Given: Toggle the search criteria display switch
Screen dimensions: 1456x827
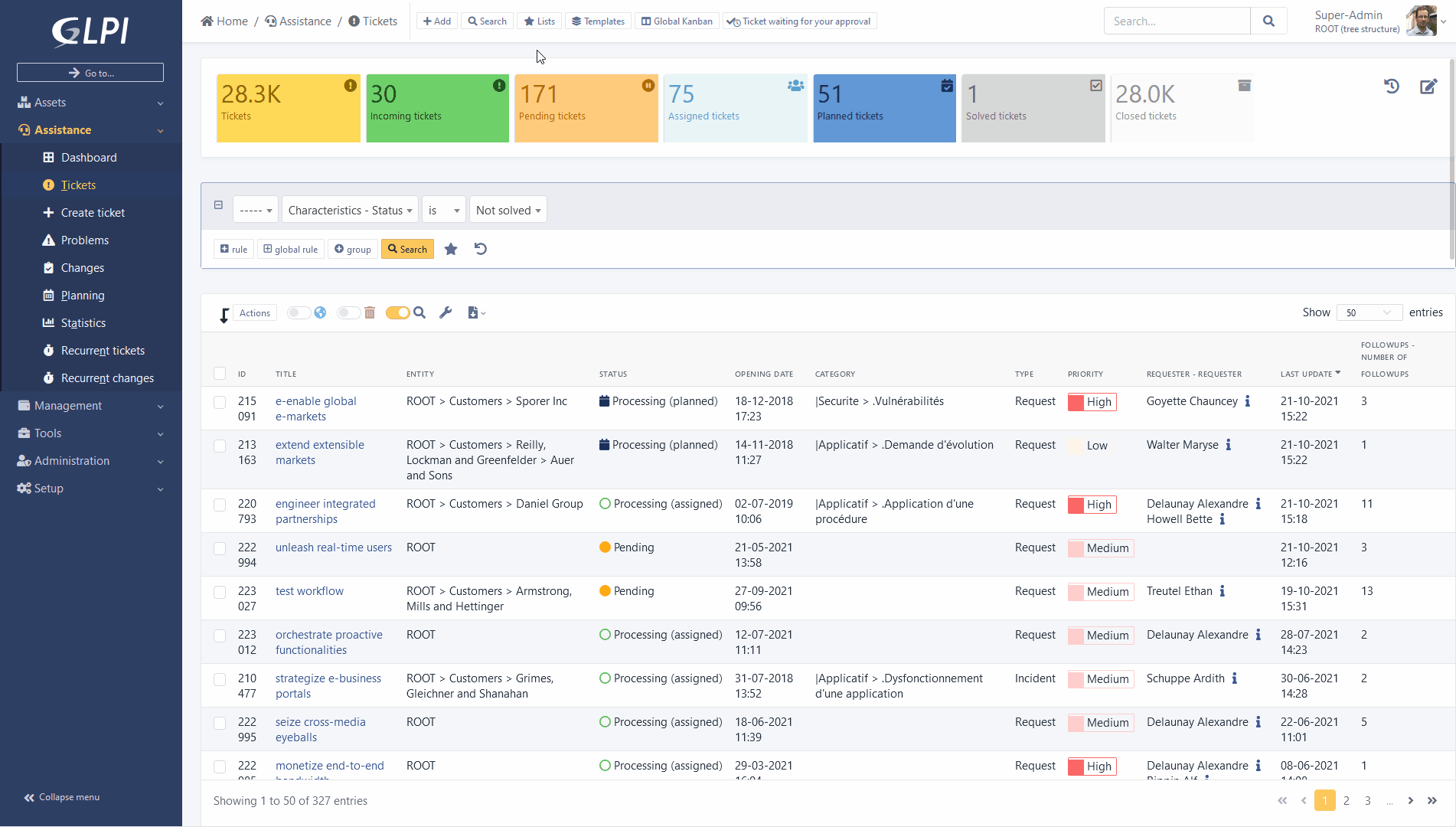Looking at the screenshot, I should [x=397, y=312].
